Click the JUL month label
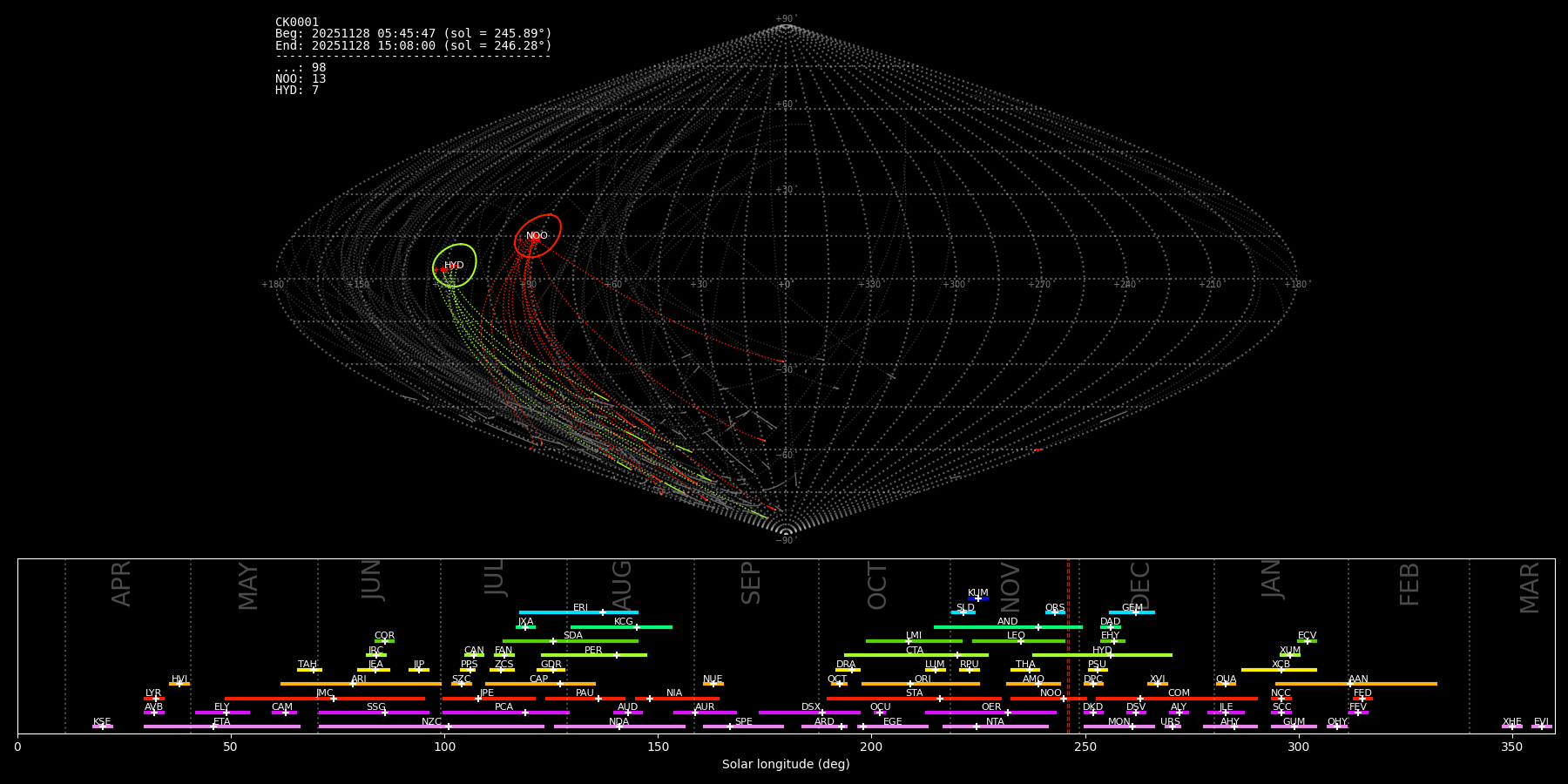The image size is (1568, 784). pyautogui.click(x=494, y=578)
